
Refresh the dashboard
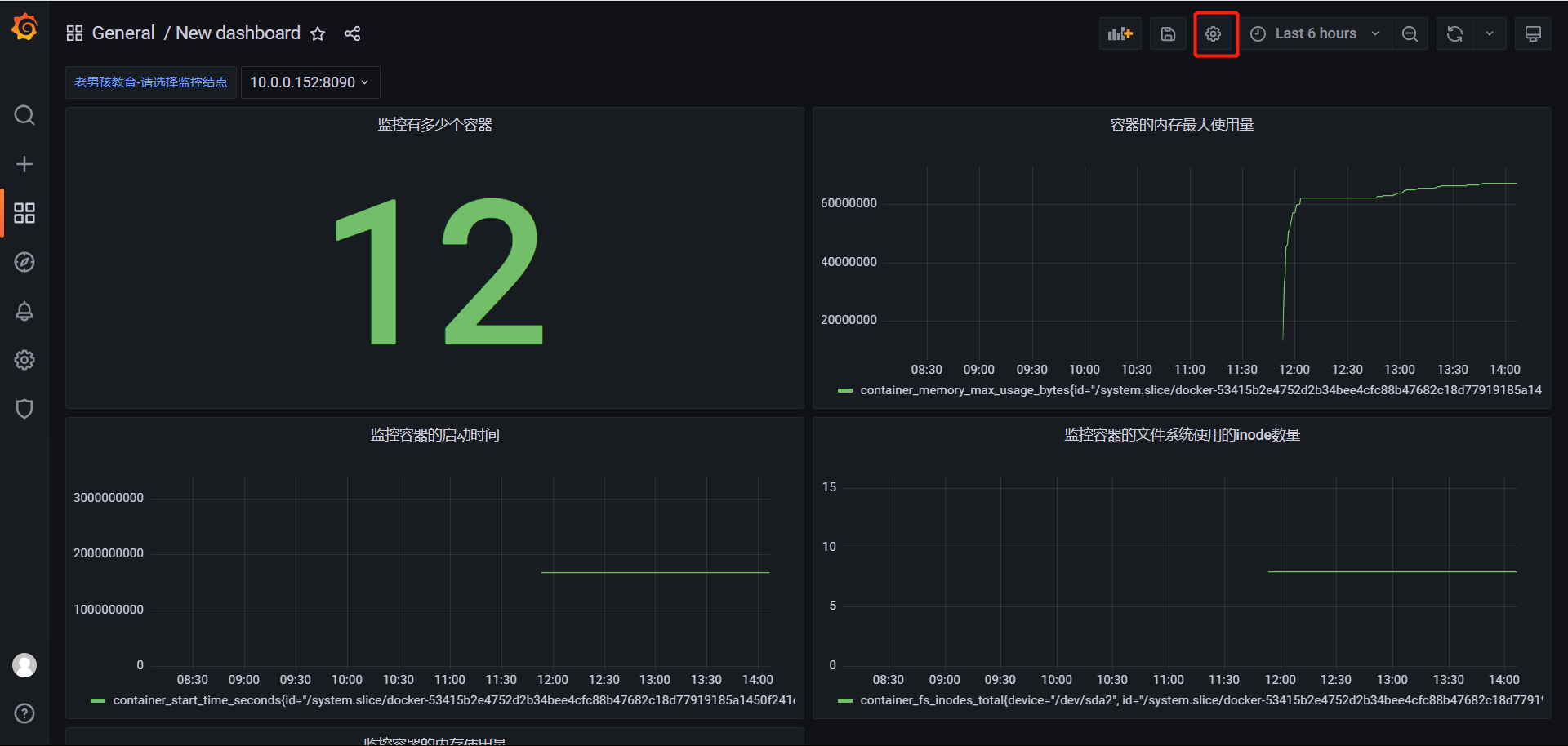[x=1454, y=33]
